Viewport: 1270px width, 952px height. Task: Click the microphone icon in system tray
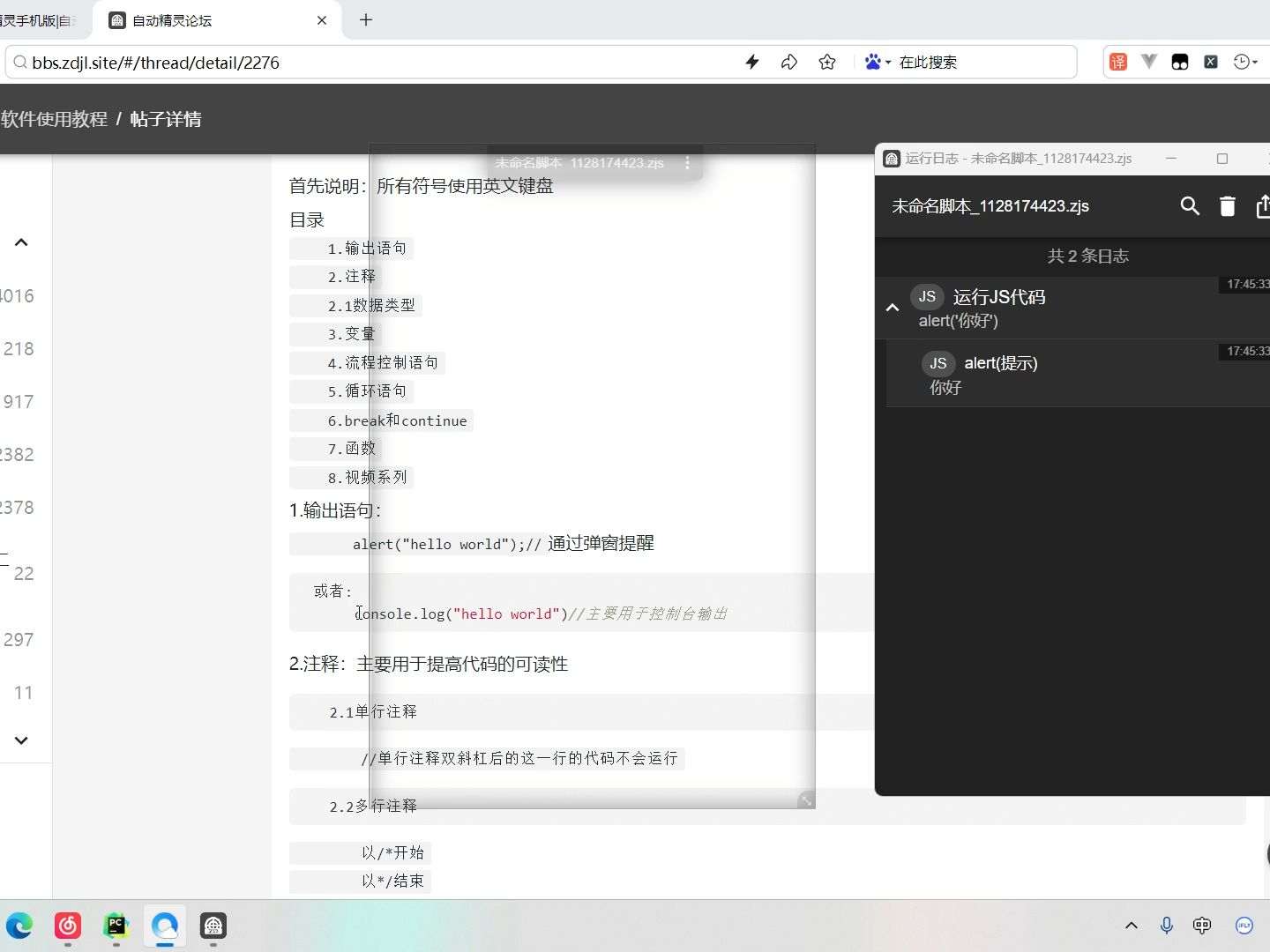coord(1167,926)
